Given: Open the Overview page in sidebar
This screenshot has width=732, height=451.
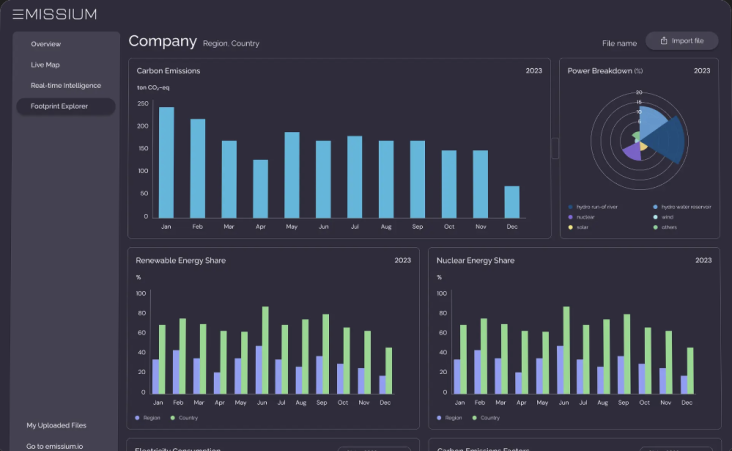Looking at the screenshot, I should tap(46, 44).
